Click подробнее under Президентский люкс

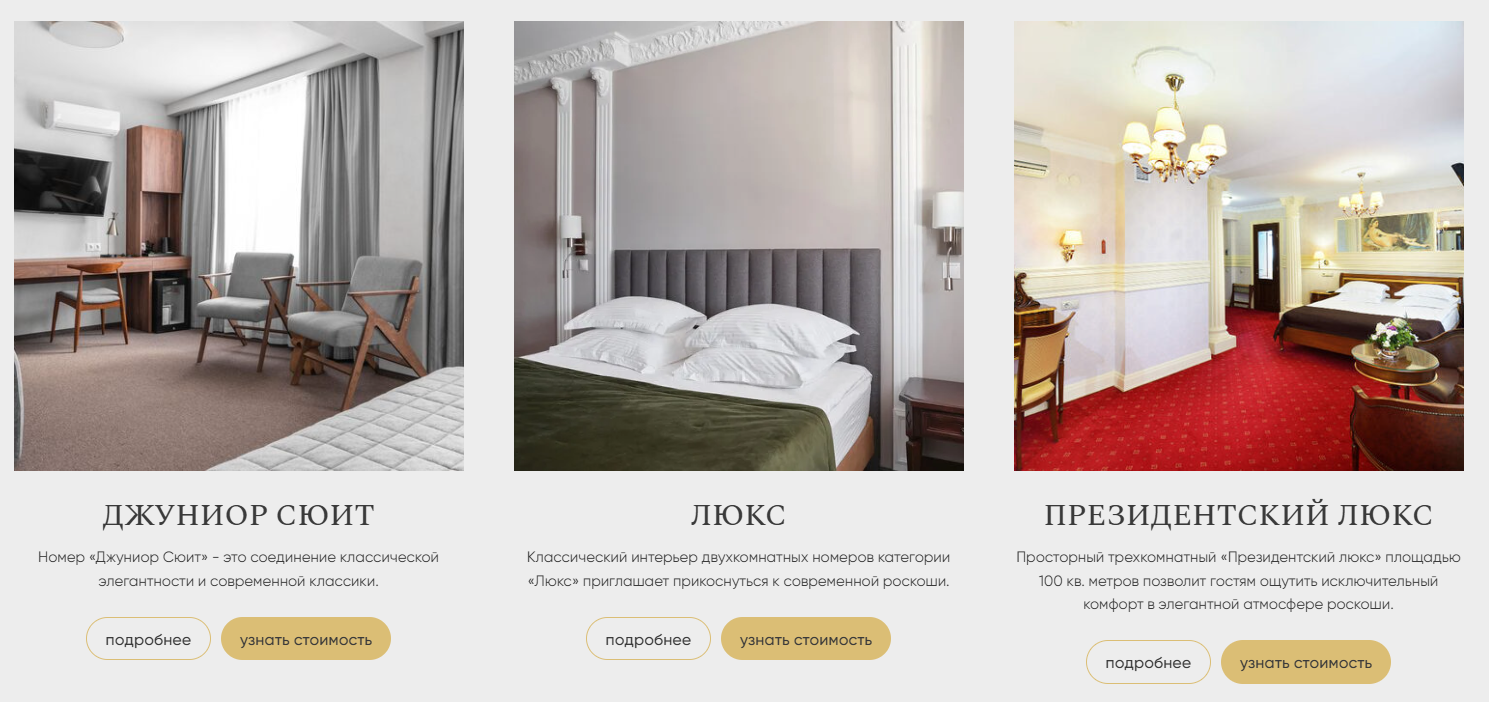pos(1148,662)
